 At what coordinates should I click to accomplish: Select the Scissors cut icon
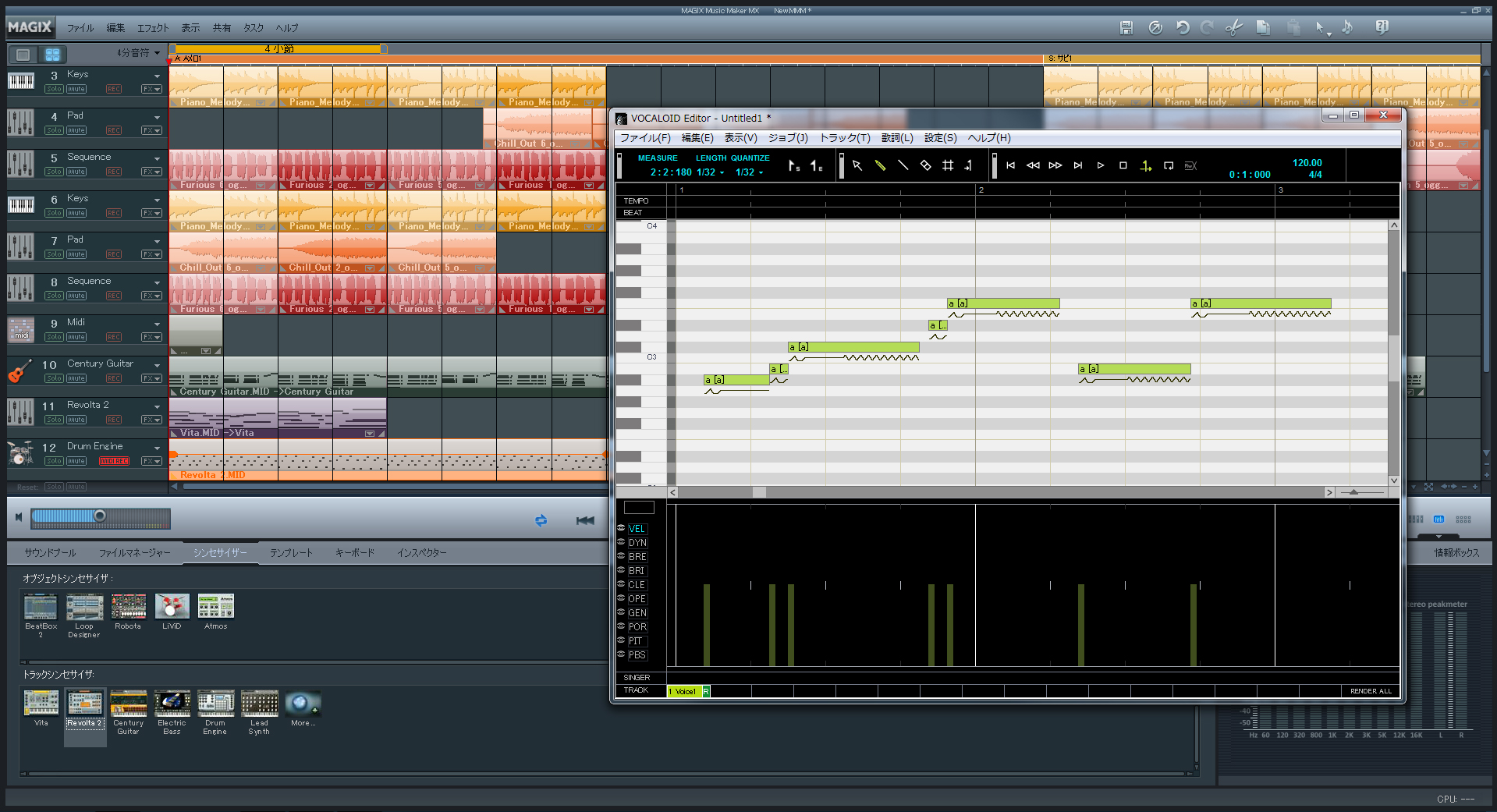tap(1233, 28)
